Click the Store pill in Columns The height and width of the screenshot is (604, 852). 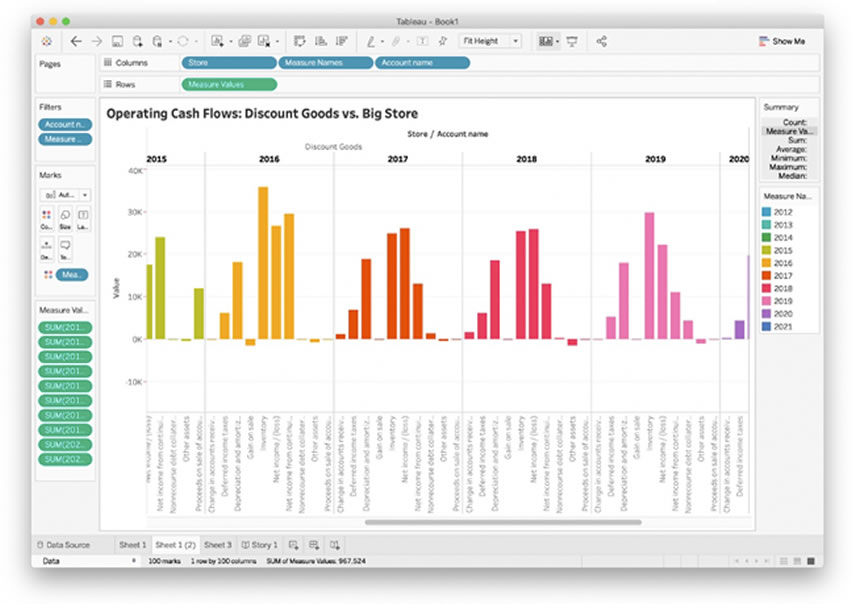(x=228, y=63)
